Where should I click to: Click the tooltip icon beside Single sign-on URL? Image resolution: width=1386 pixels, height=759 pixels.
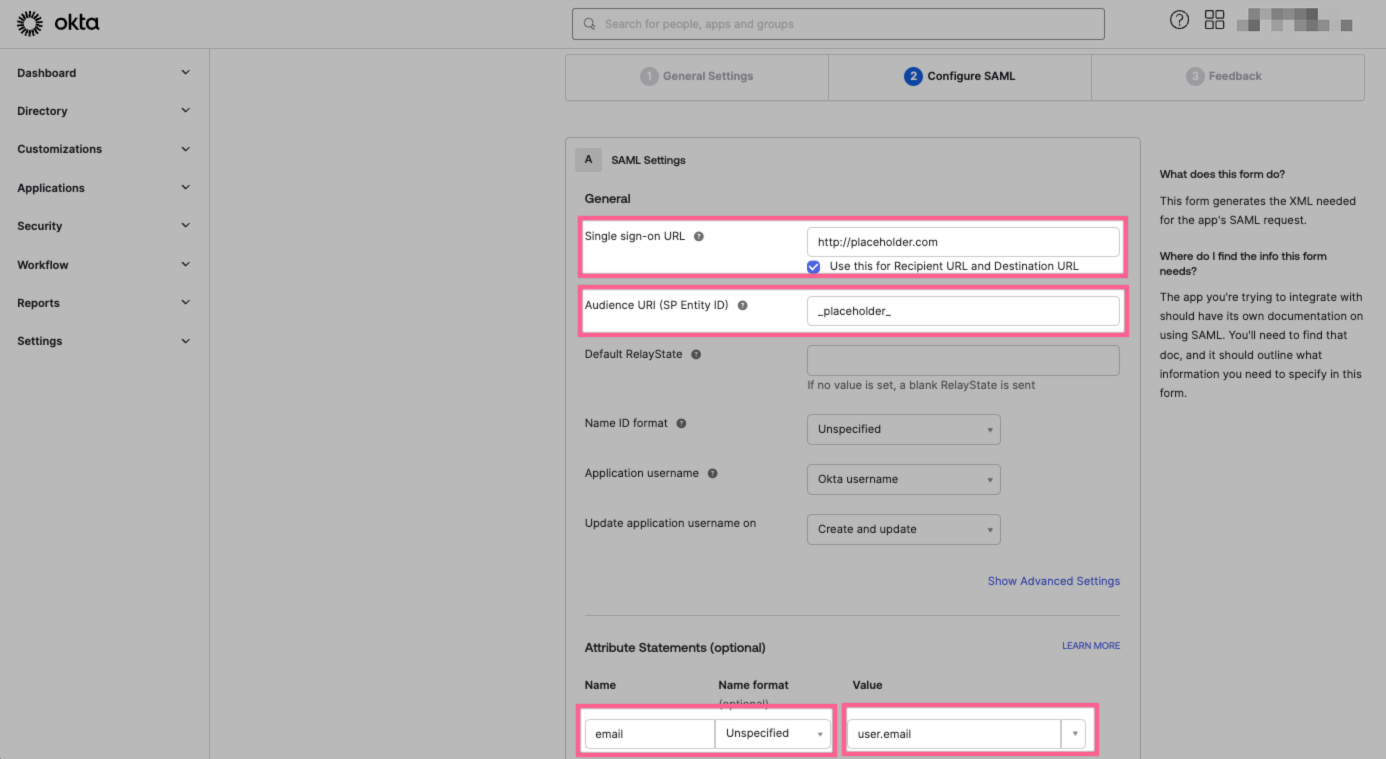[700, 236]
